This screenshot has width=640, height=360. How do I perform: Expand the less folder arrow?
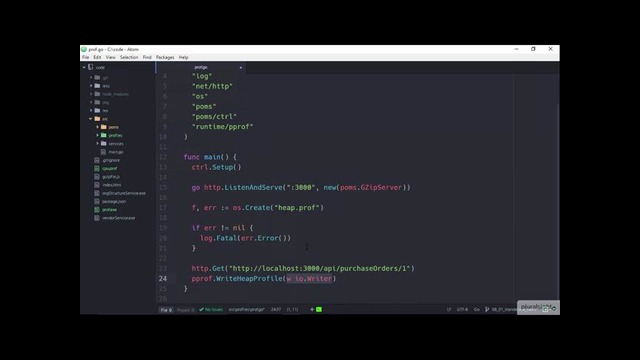pos(91,86)
